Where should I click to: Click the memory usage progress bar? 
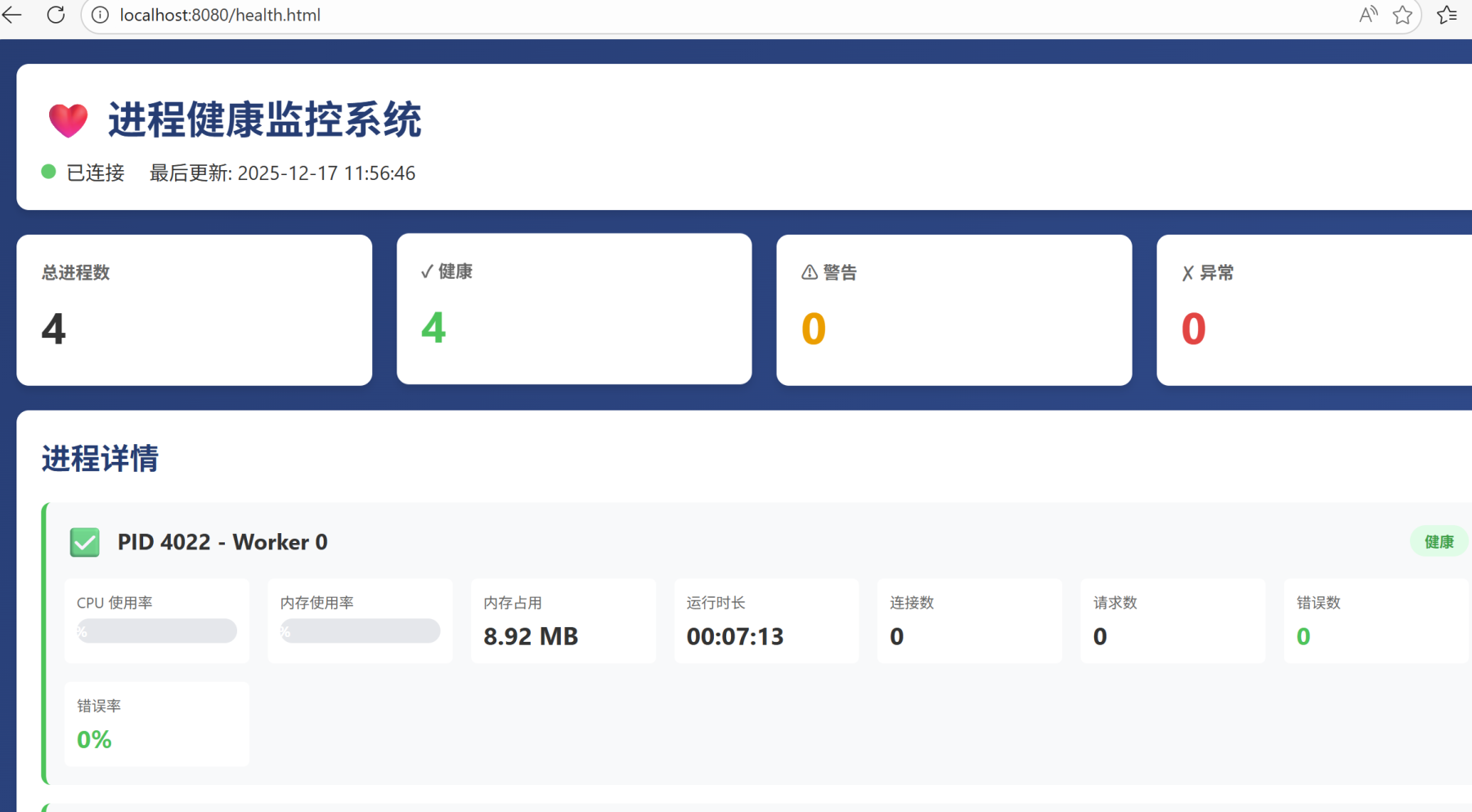pyautogui.click(x=360, y=630)
